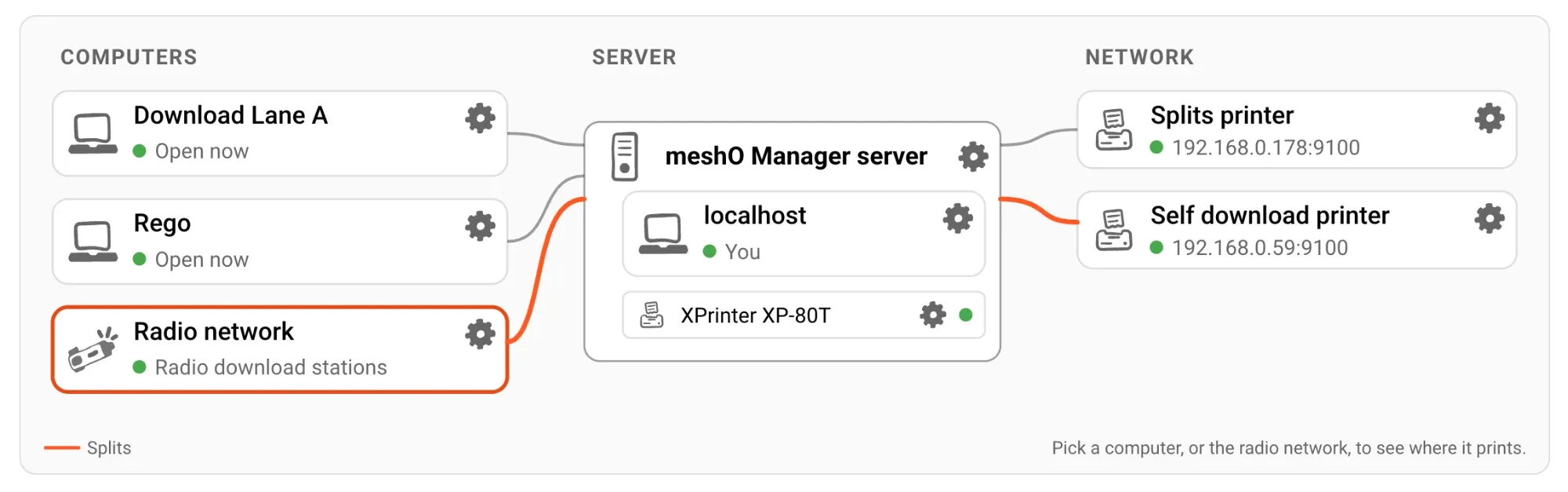This screenshot has width=1568, height=492.
Task: Click the meshO Manager server title
Action: point(796,156)
